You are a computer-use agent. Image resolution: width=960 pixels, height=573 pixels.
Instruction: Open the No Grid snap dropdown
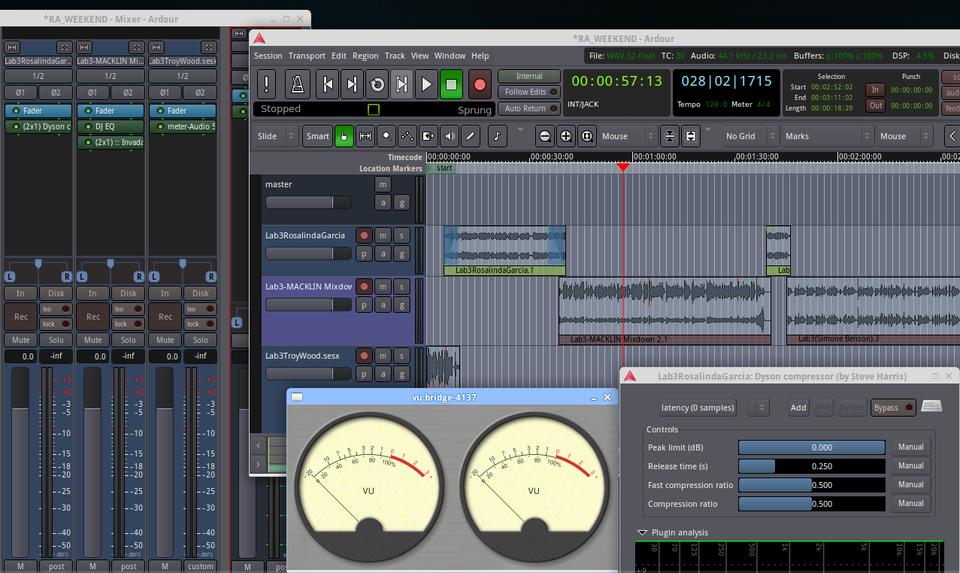tap(749, 136)
